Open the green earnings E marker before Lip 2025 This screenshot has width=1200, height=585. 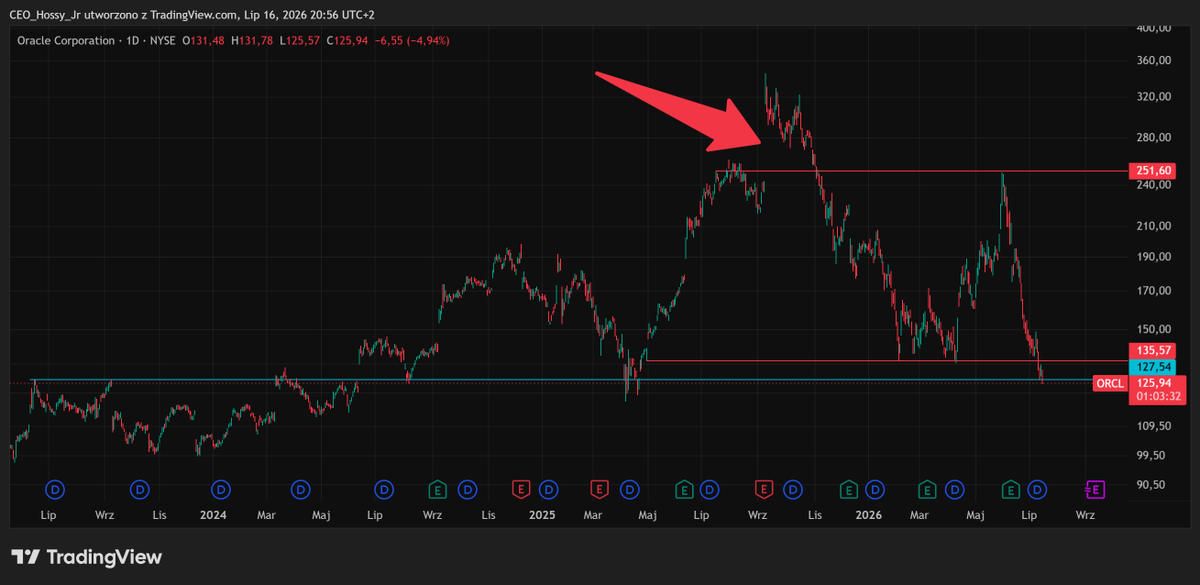click(684, 489)
